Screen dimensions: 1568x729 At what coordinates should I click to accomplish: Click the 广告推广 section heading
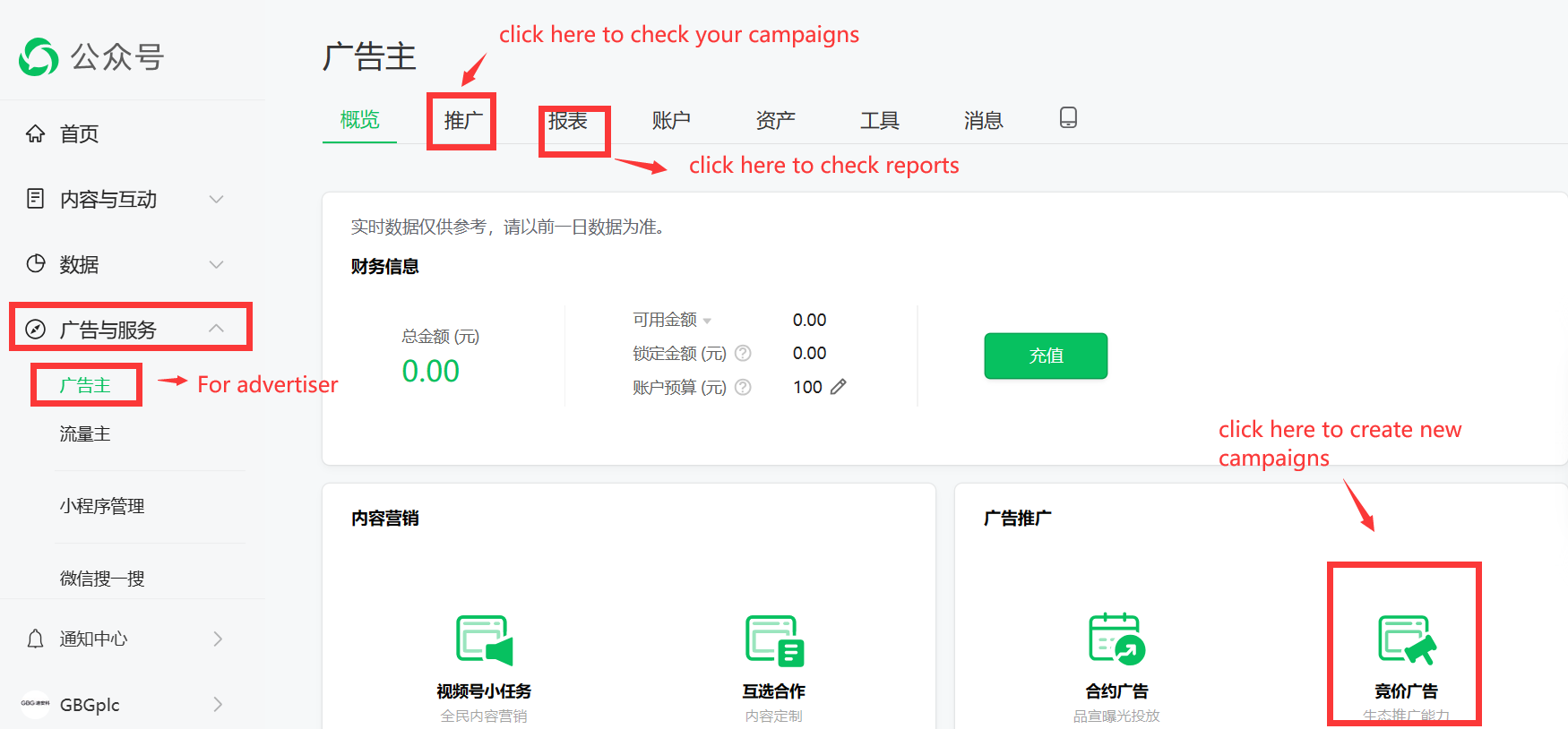[x=1017, y=518]
